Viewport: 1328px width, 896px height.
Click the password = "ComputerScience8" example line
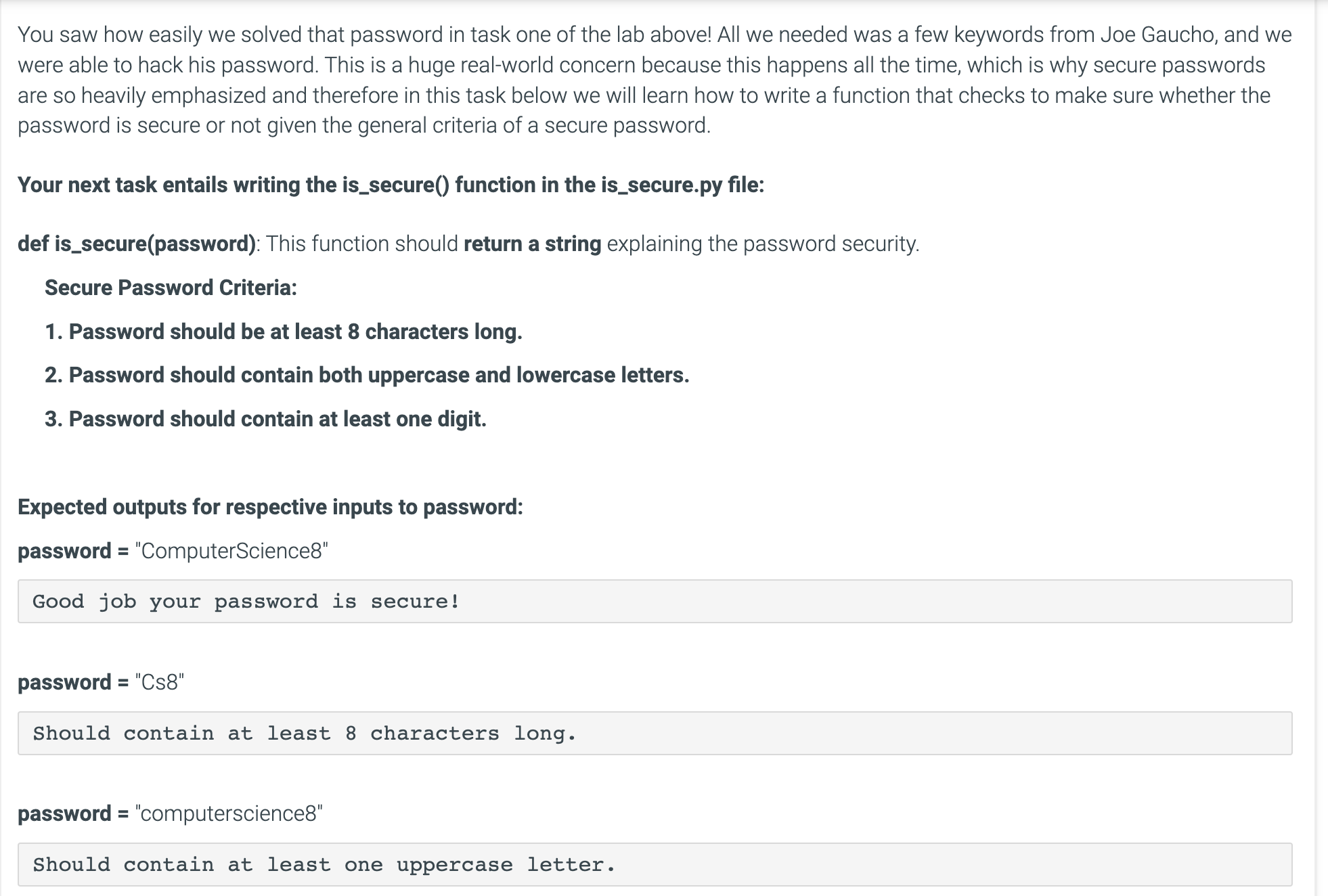[x=173, y=551]
